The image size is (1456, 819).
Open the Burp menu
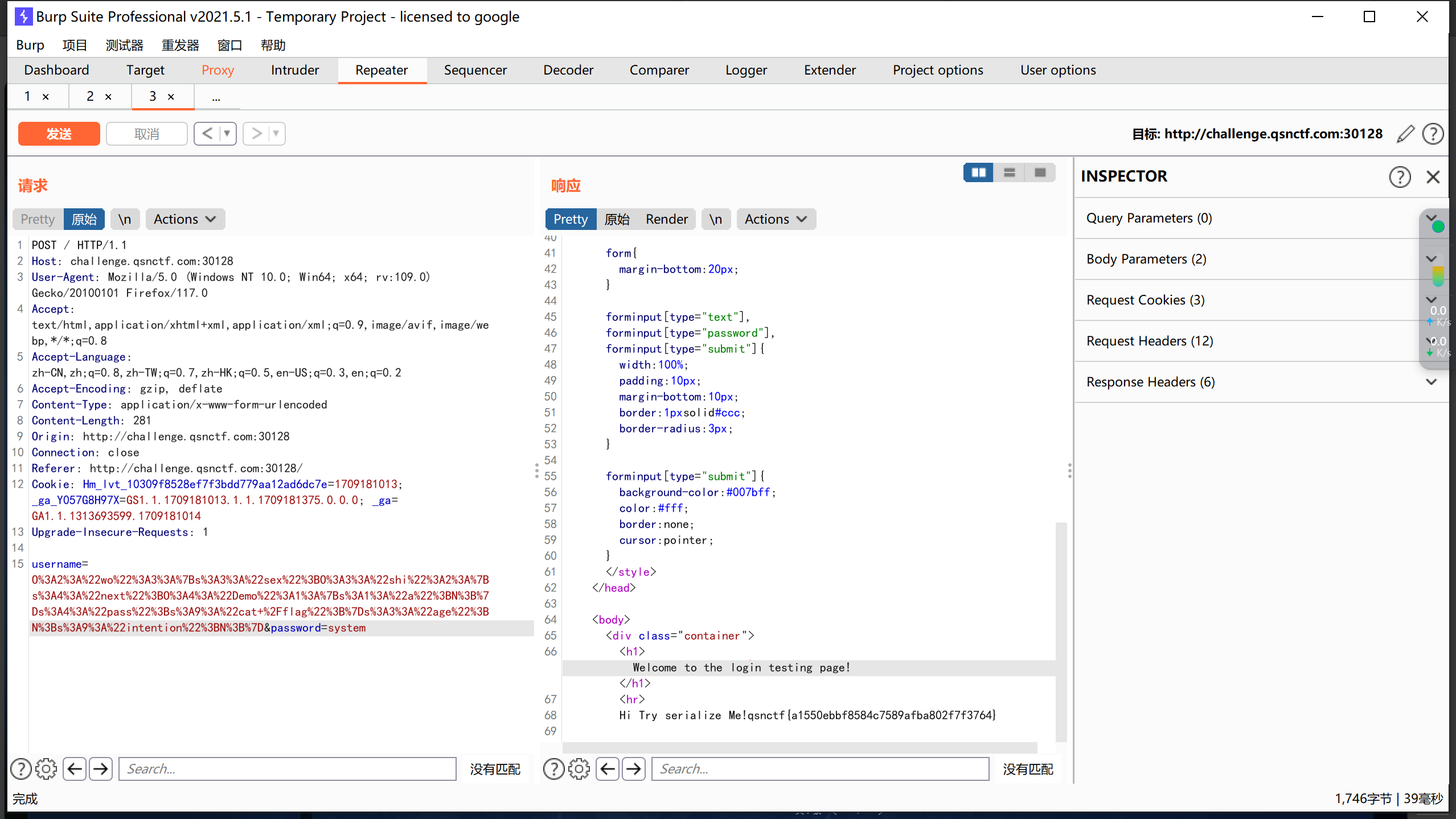[x=30, y=45]
